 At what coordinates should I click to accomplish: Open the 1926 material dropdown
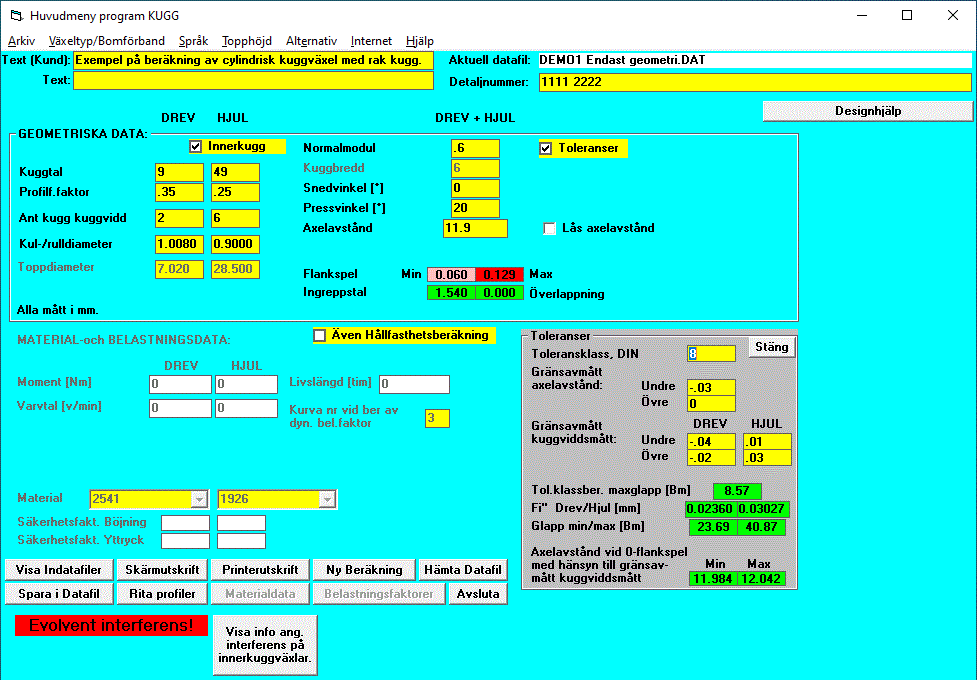click(327, 499)
